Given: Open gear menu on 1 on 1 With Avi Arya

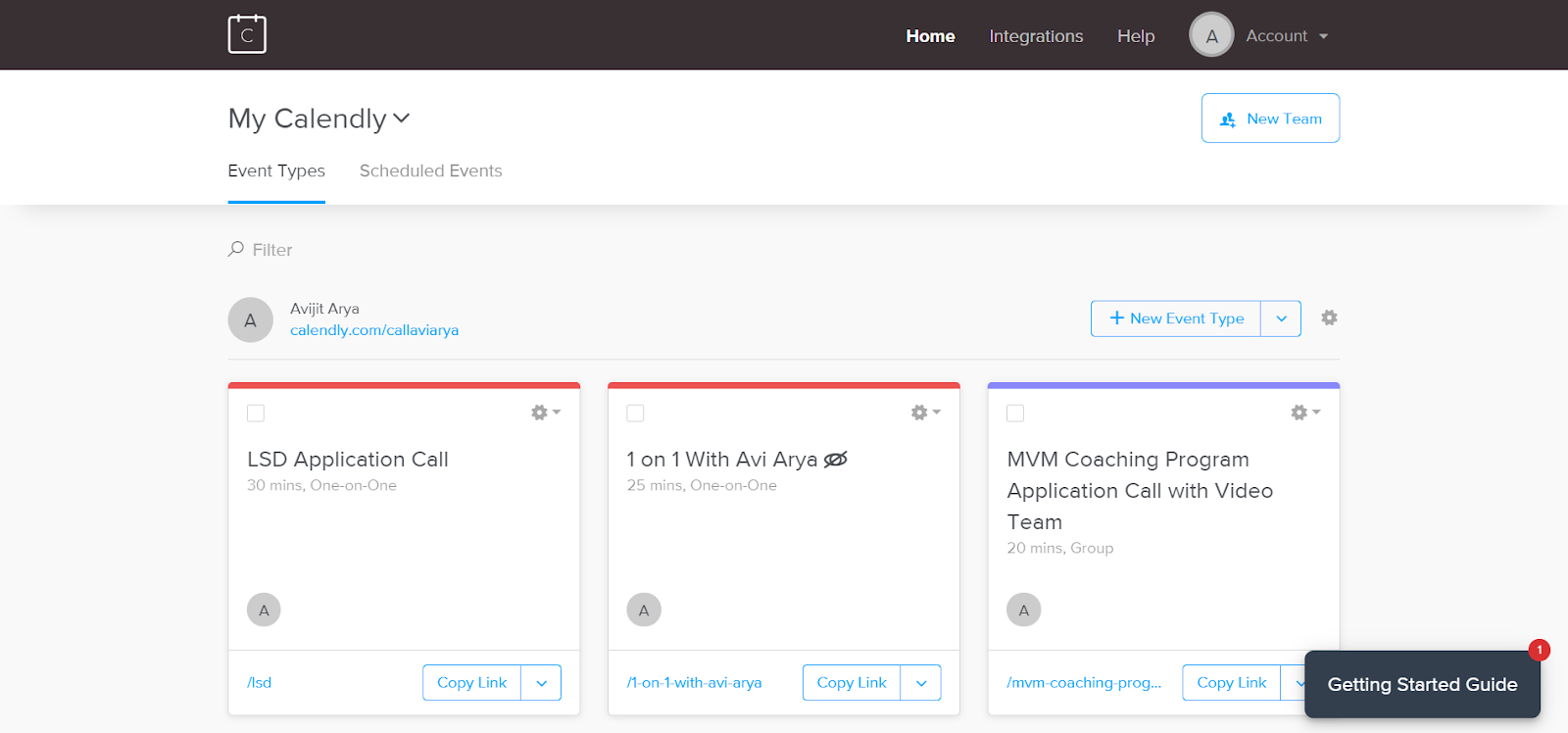Looking at the screenshot, I should click(x=925, y=413).
